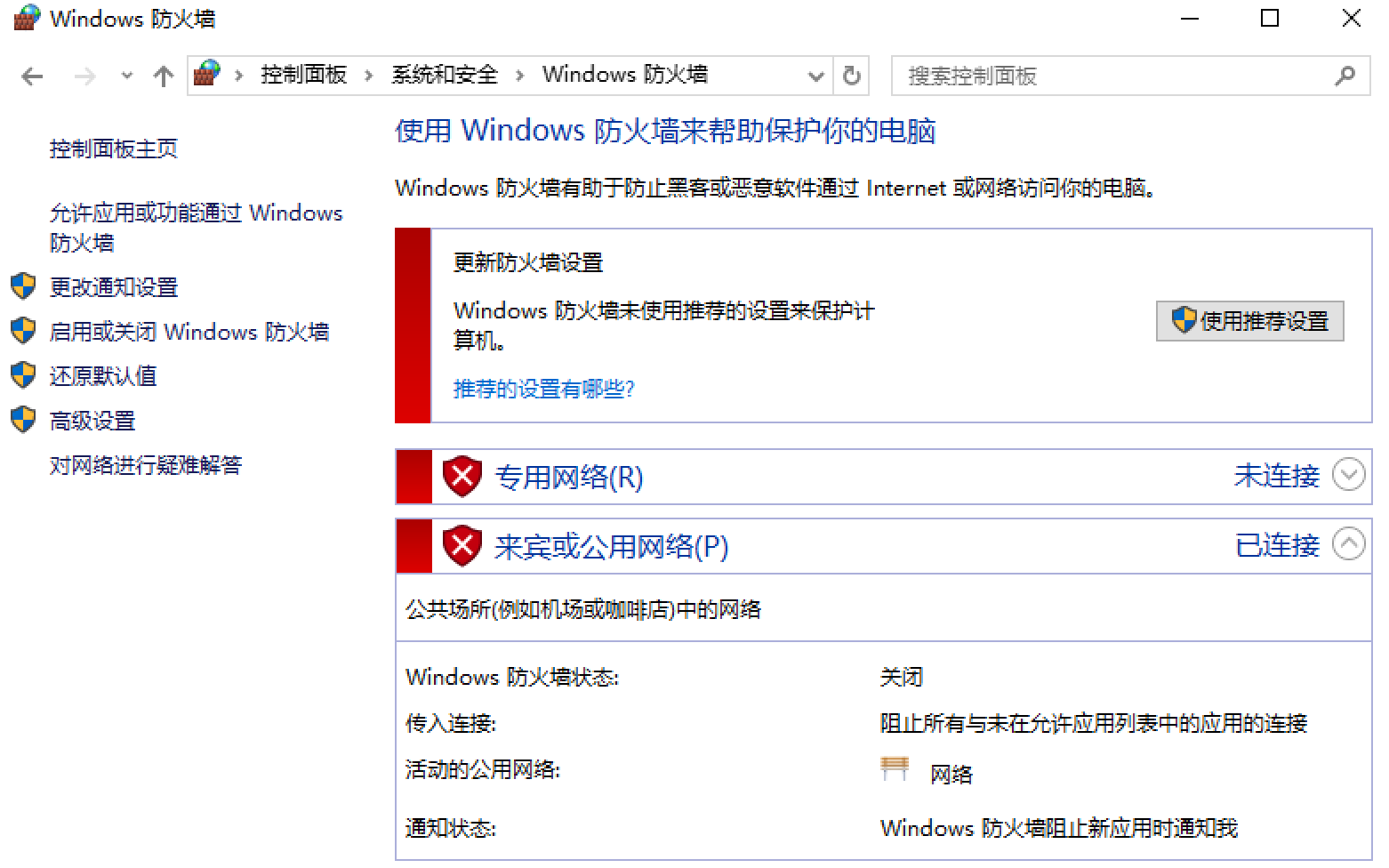Open the address bar history dropdown

click(x=815, y=76)
